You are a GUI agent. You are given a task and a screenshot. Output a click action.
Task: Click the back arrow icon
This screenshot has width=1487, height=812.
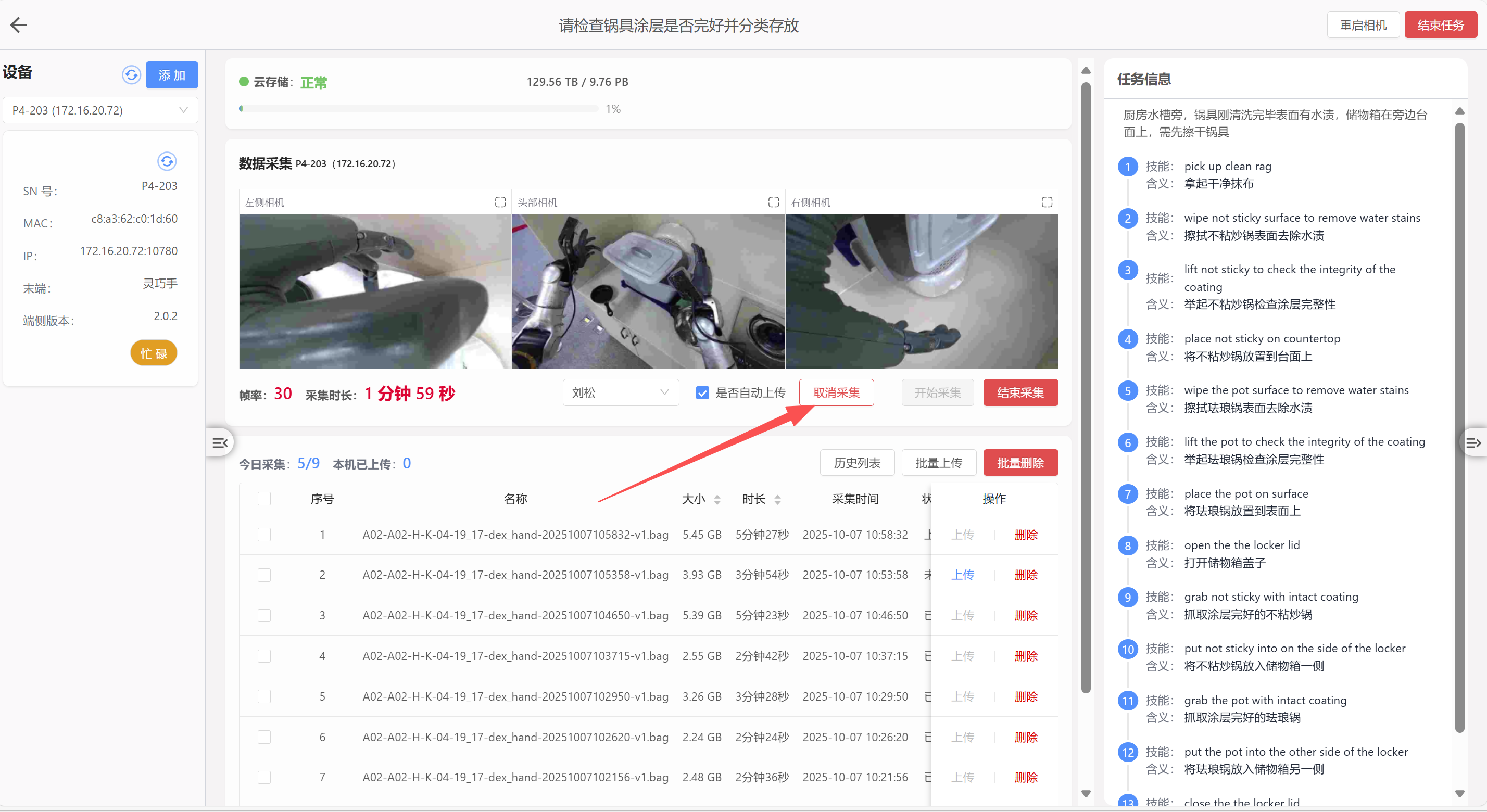click(18, 25)
